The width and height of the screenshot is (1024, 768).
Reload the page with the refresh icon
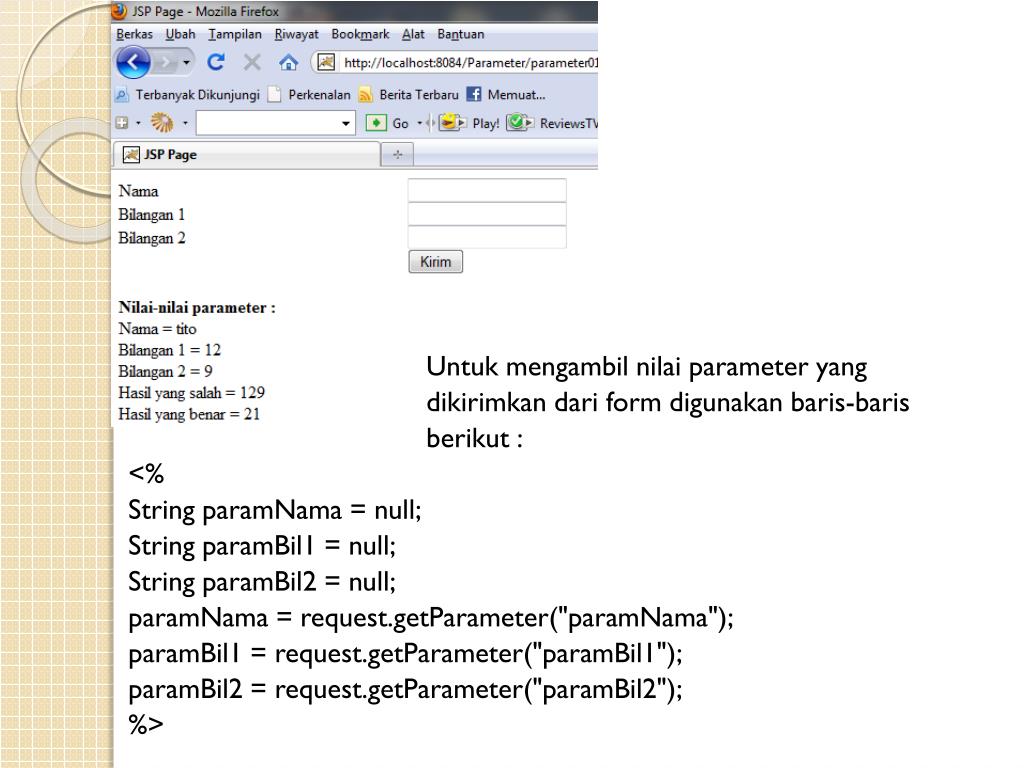tap(216, 62)
